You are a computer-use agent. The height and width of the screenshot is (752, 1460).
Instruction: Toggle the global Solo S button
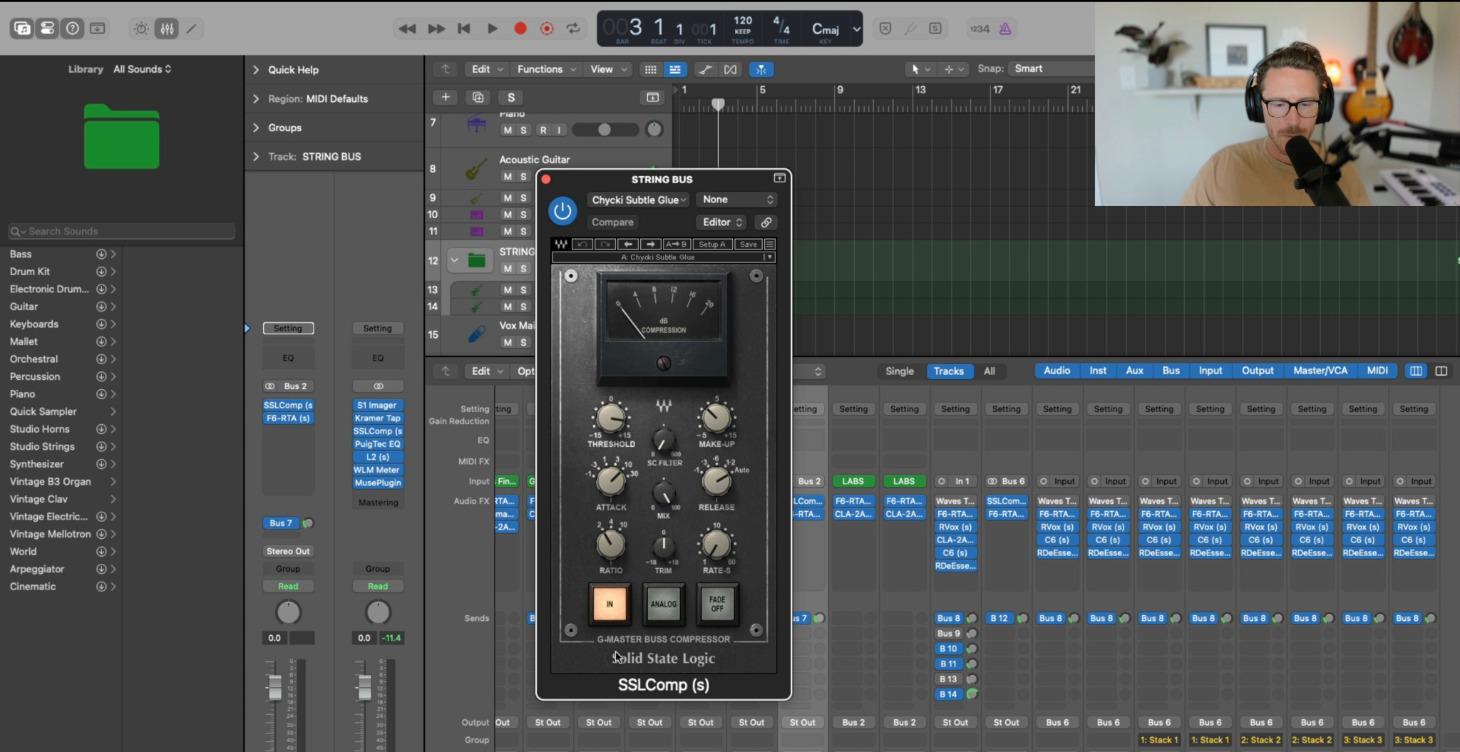pyautogui.click(x=511, y=97)
